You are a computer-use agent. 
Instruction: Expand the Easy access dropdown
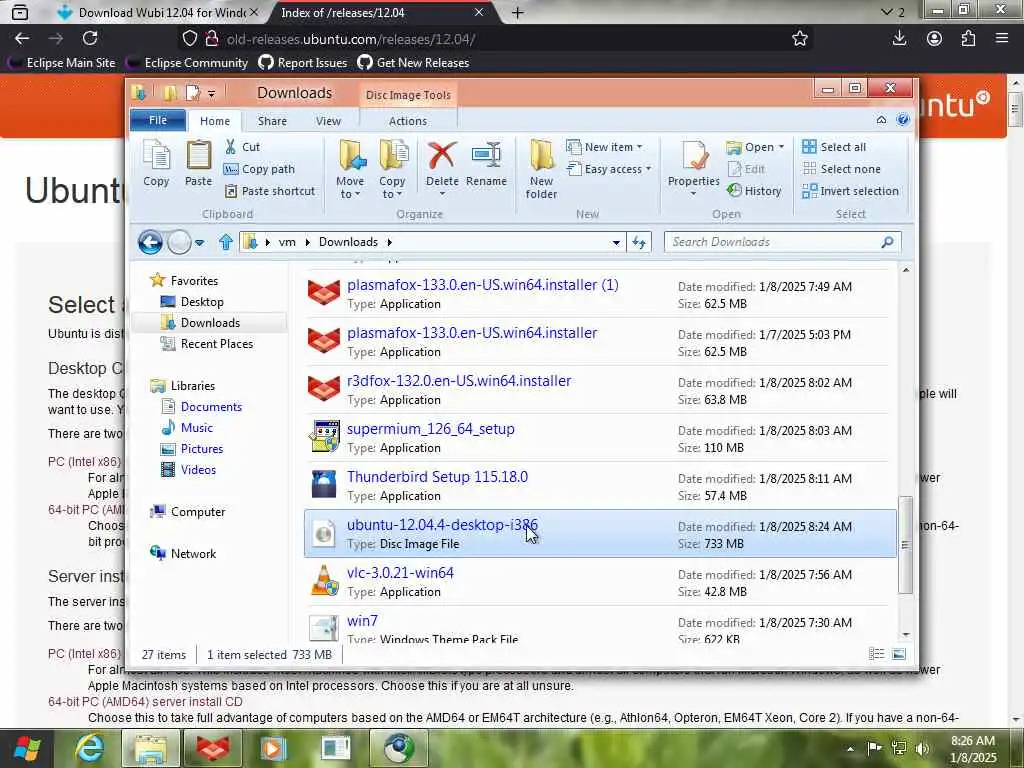(609, 169)
